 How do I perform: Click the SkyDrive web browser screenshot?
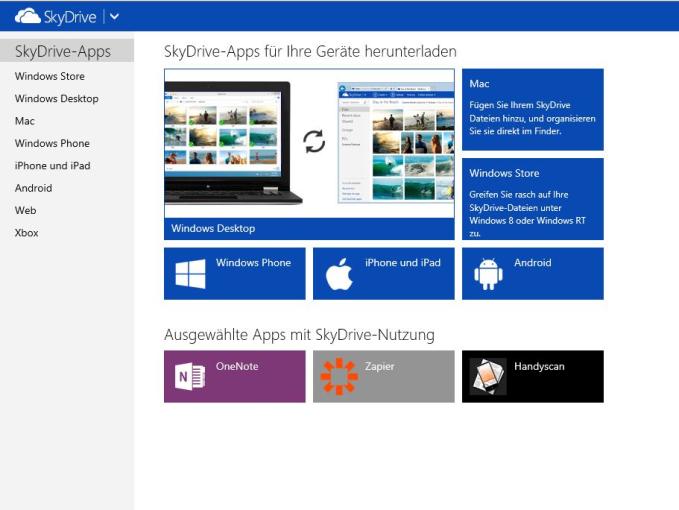(x=396, y=142)
